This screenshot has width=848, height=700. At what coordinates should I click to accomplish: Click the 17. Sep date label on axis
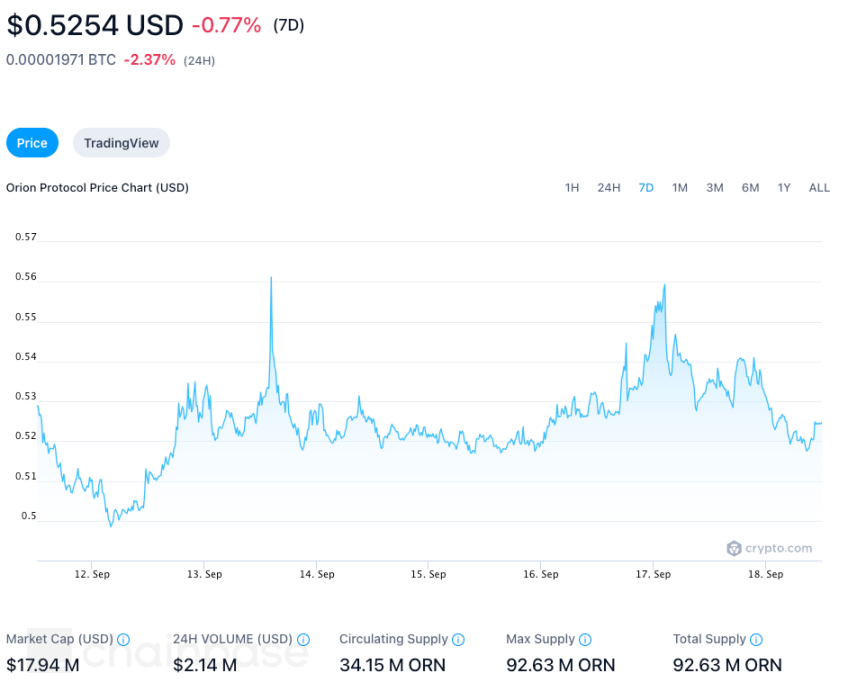click(x=653, y=575)
